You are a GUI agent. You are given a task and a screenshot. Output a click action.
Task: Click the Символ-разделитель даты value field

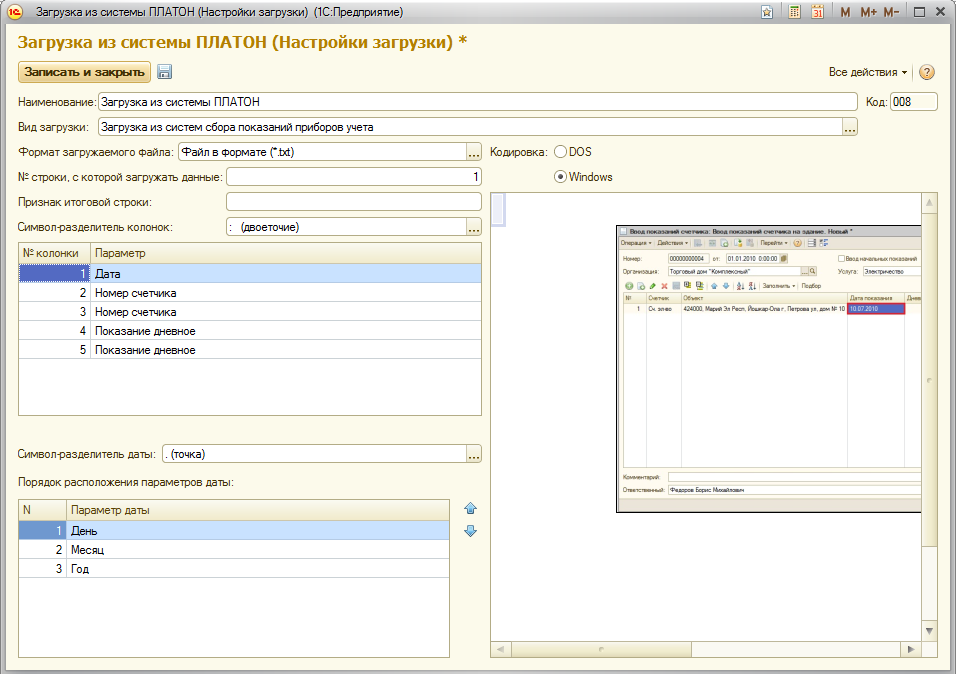point(314,454)
